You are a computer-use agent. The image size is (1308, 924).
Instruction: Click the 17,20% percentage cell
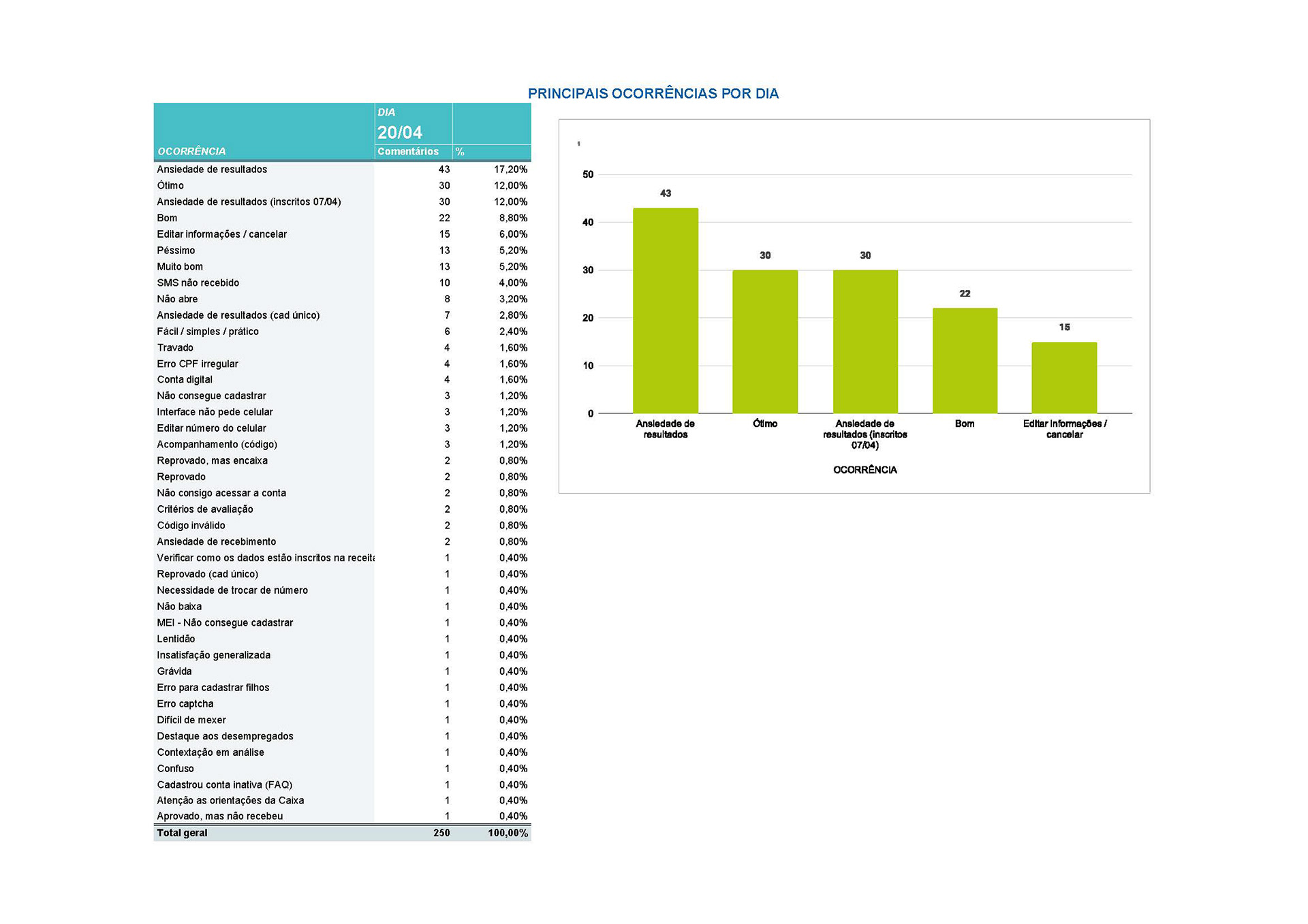pos(510,170)
